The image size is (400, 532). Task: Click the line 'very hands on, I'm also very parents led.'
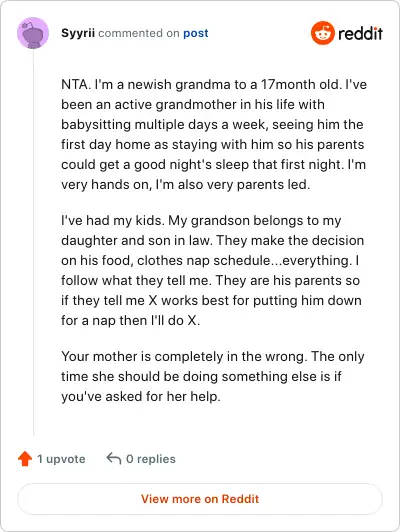tap(186, 185)
